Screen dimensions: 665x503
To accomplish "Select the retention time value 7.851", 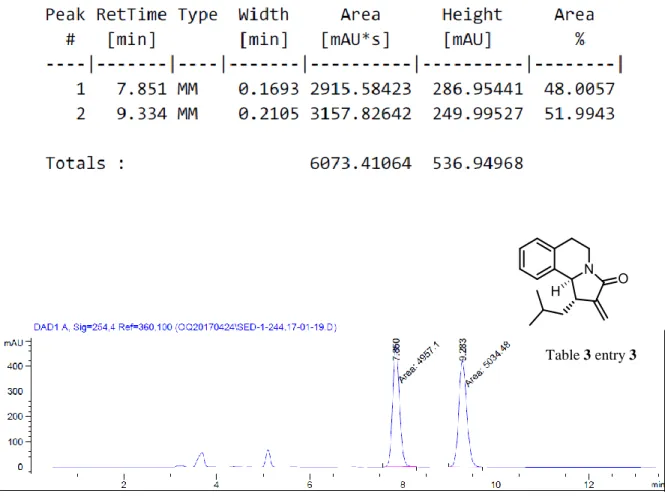I will click(142, 89).
